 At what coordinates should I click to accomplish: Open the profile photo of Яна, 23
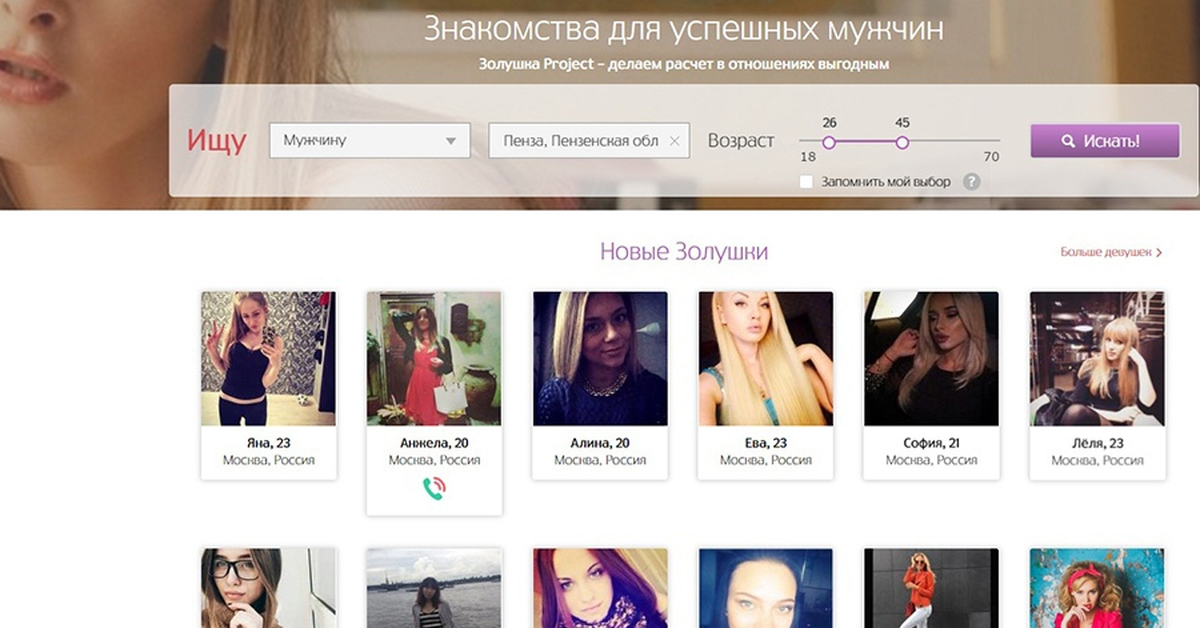point(268,359)
